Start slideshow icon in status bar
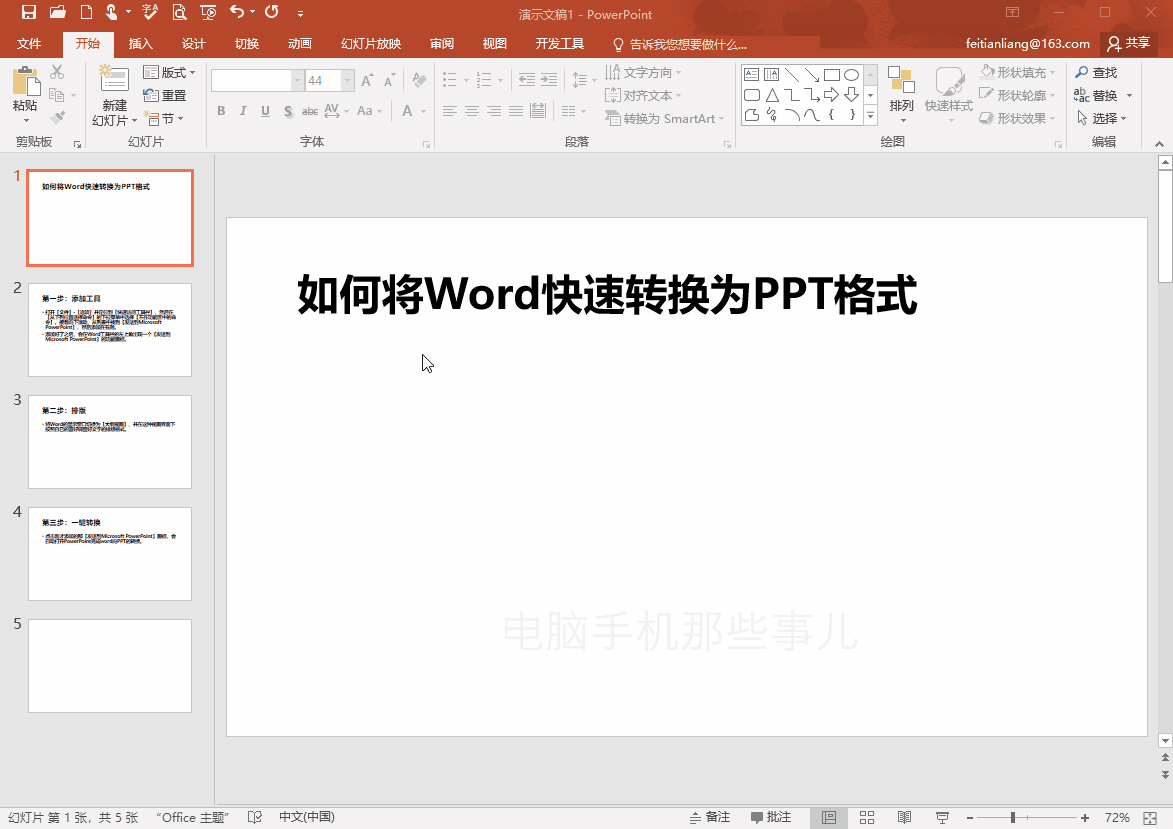Screen dimensions: 1173x829 click(x=943, y=818)
